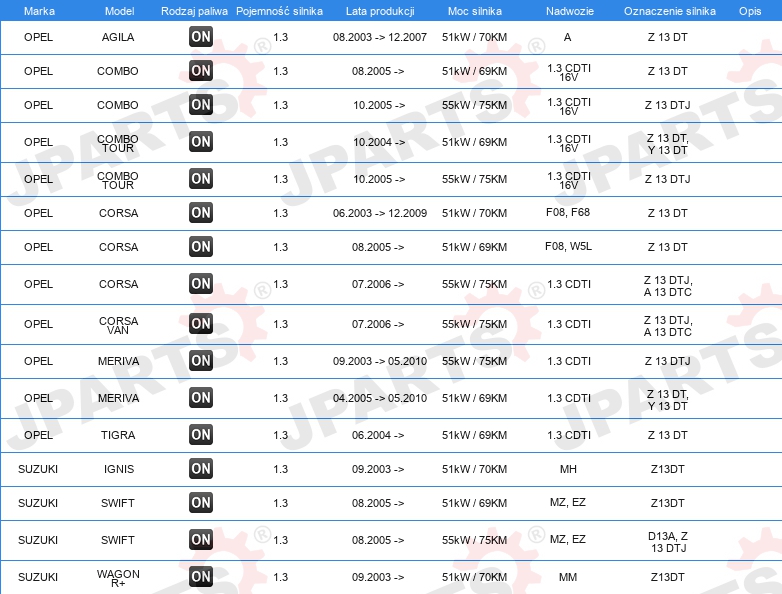Image resolution: width=782 pixels, height=594 pixels.
Task: Click OPEL in AGILA row
Action: tap(38, 37)
